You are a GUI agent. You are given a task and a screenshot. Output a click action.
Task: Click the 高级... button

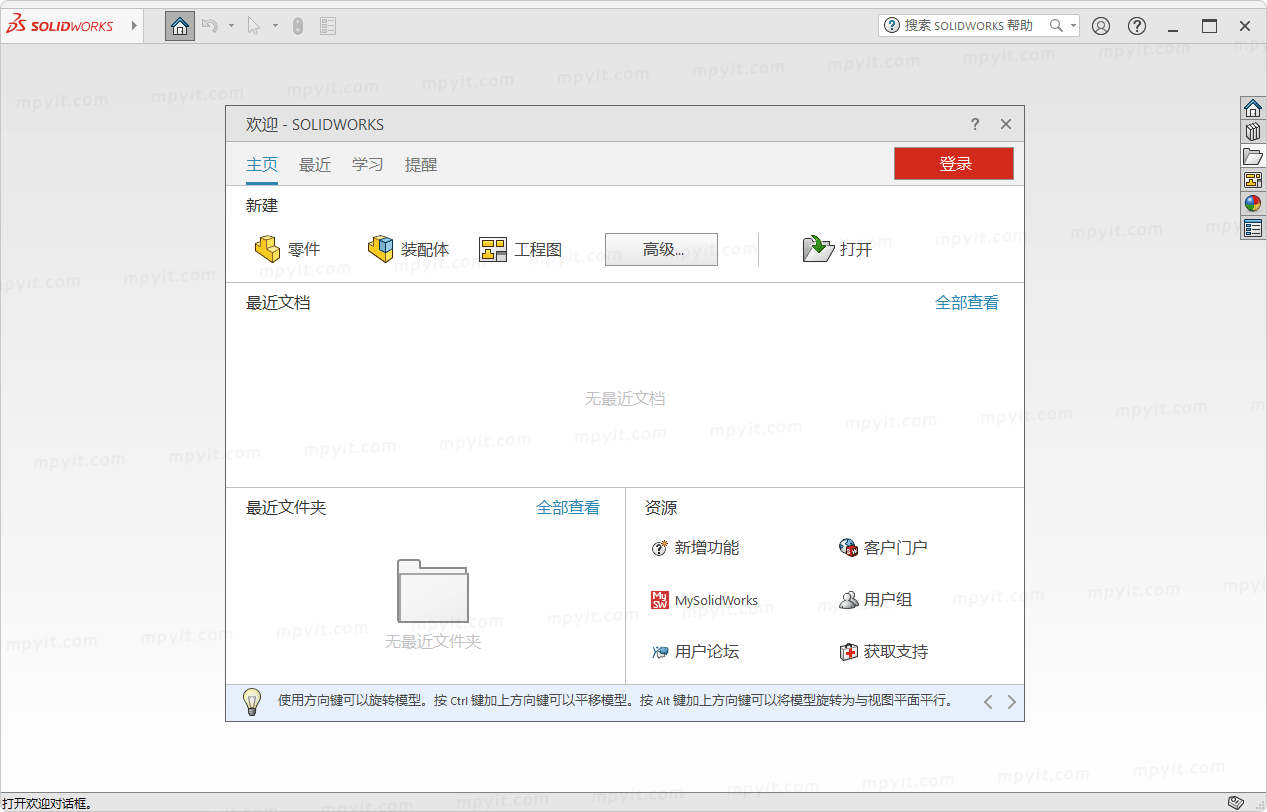click(x=661, y=249)
